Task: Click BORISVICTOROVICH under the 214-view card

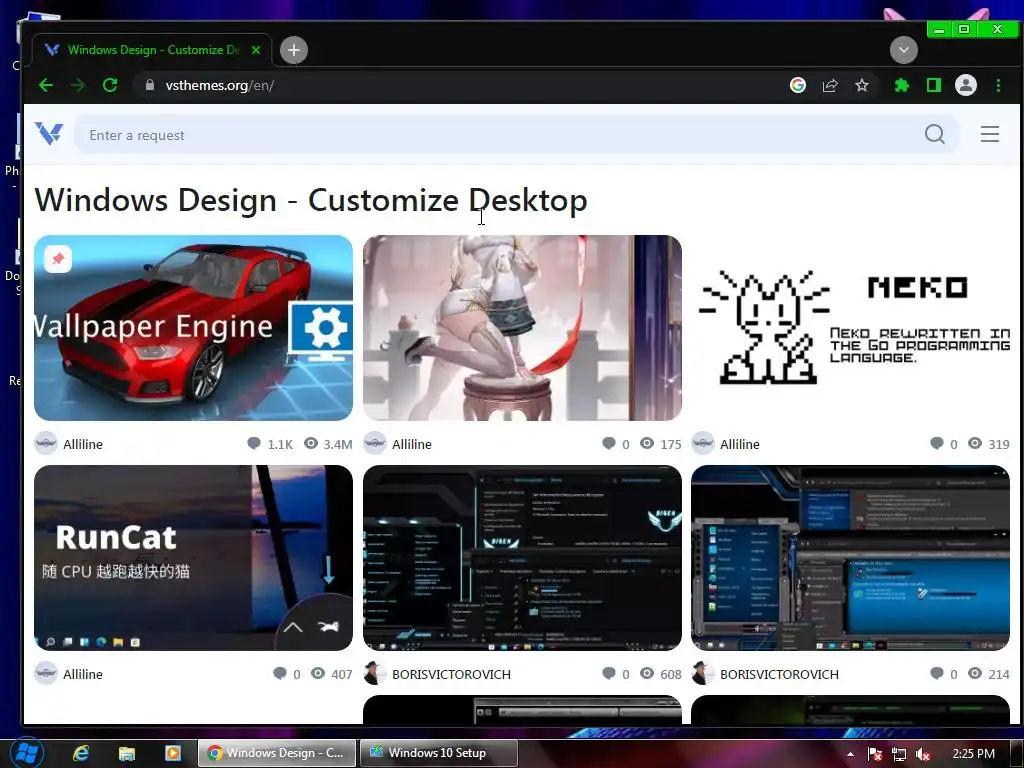Action: 779,674
